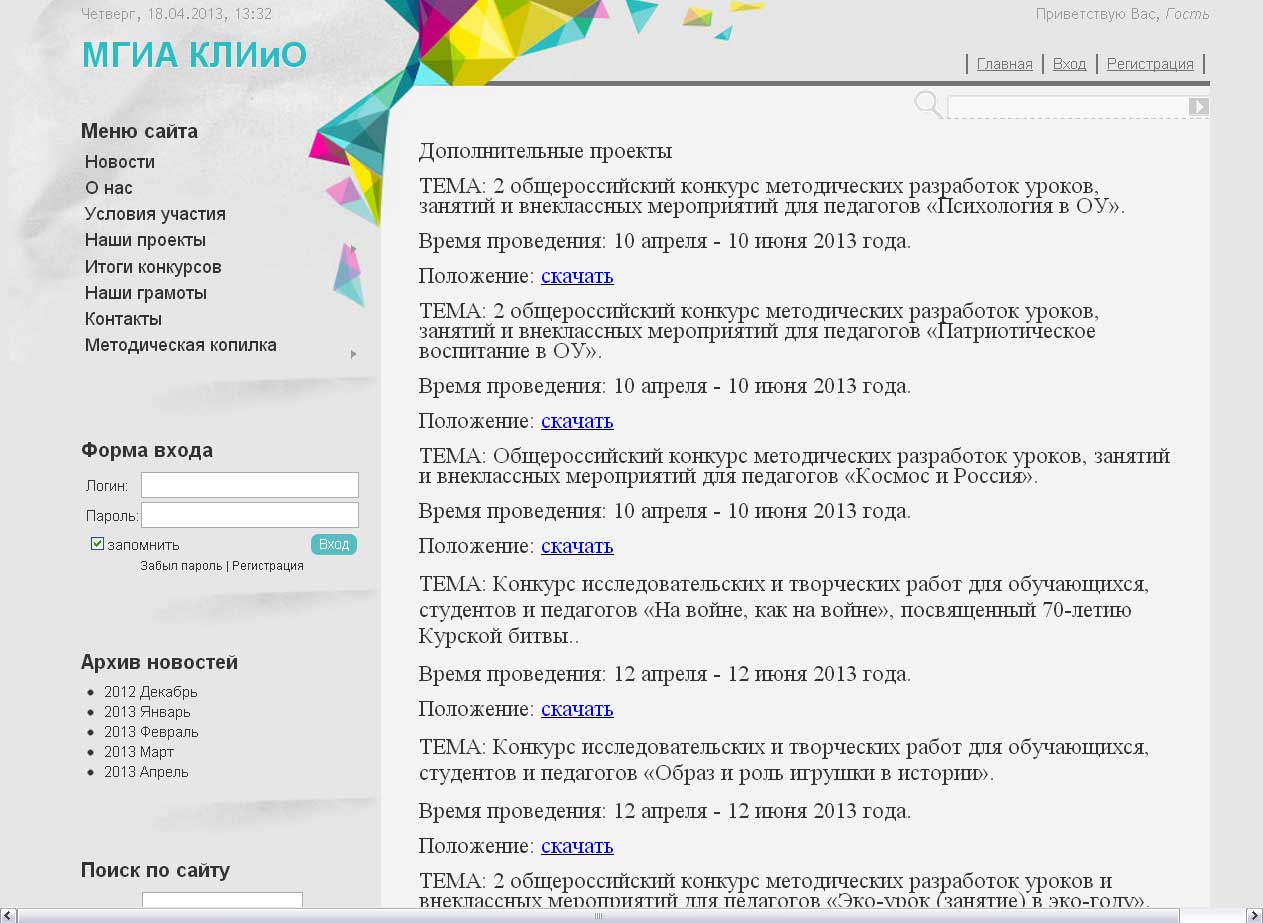The image size is (1263, 923).
Task: Download the «Психология в ОУ» положение
Action: [x=577, y=276]
